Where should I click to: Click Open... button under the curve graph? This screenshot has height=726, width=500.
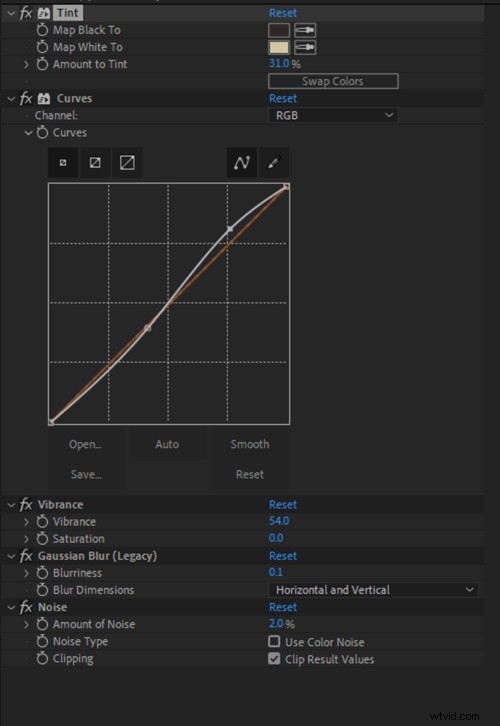point(85,444)
